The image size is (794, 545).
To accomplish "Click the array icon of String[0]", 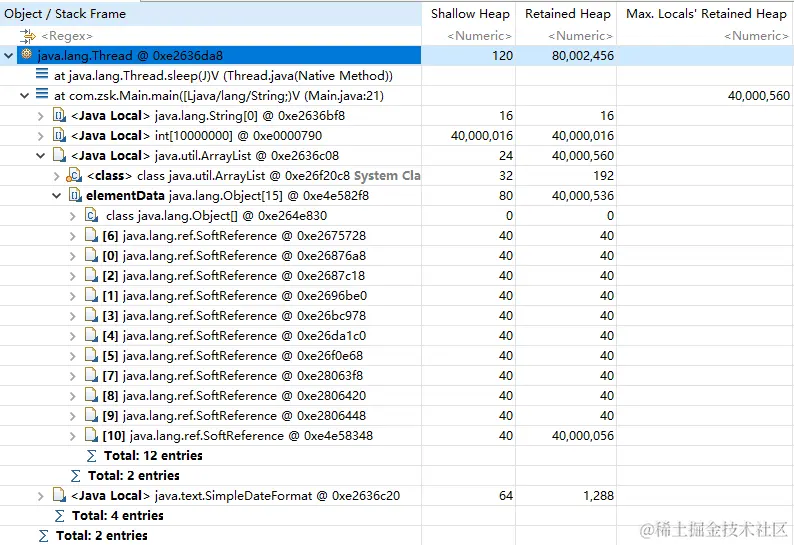I will point(59,115).
